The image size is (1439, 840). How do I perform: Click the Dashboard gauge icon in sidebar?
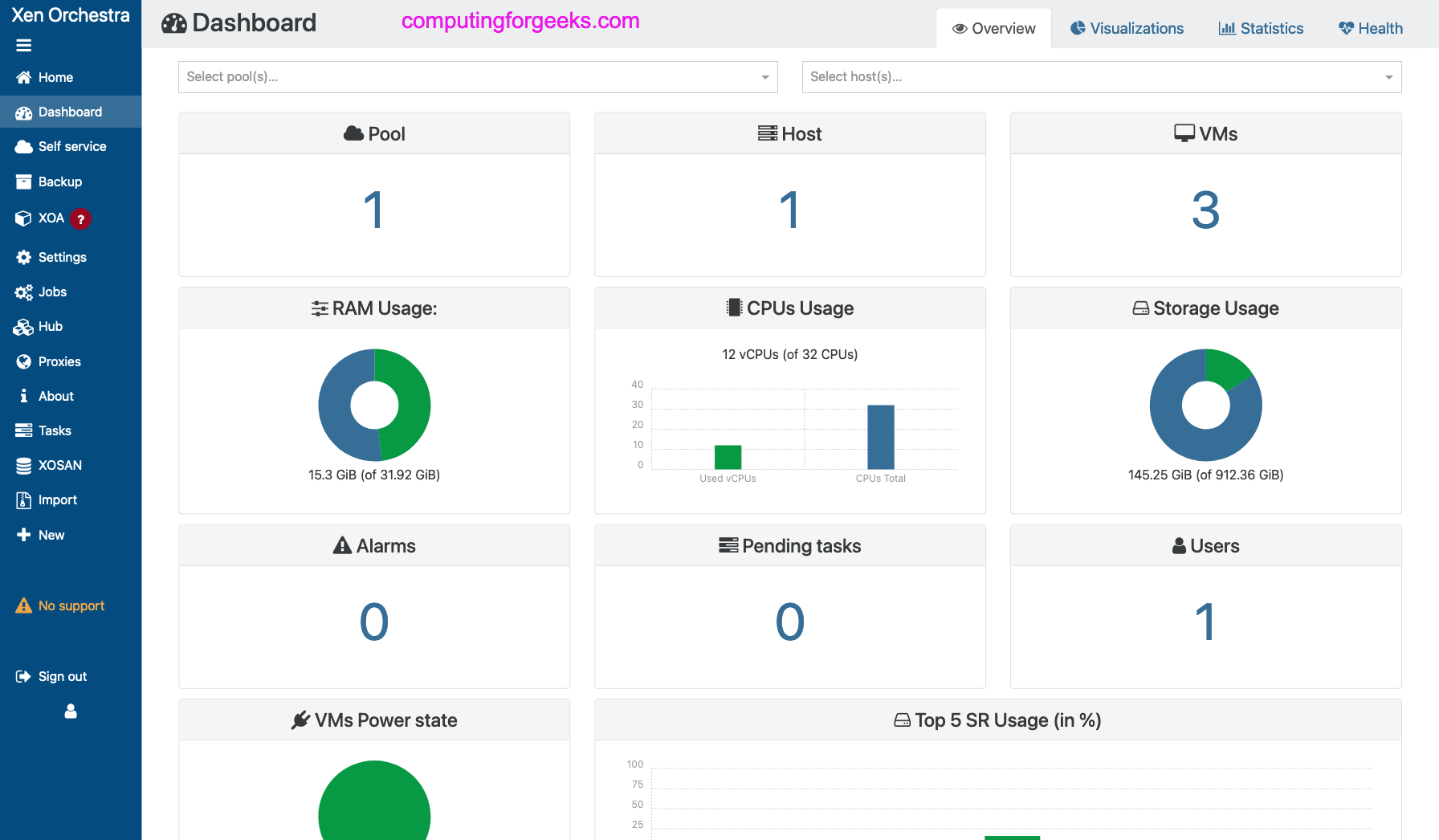23,112
